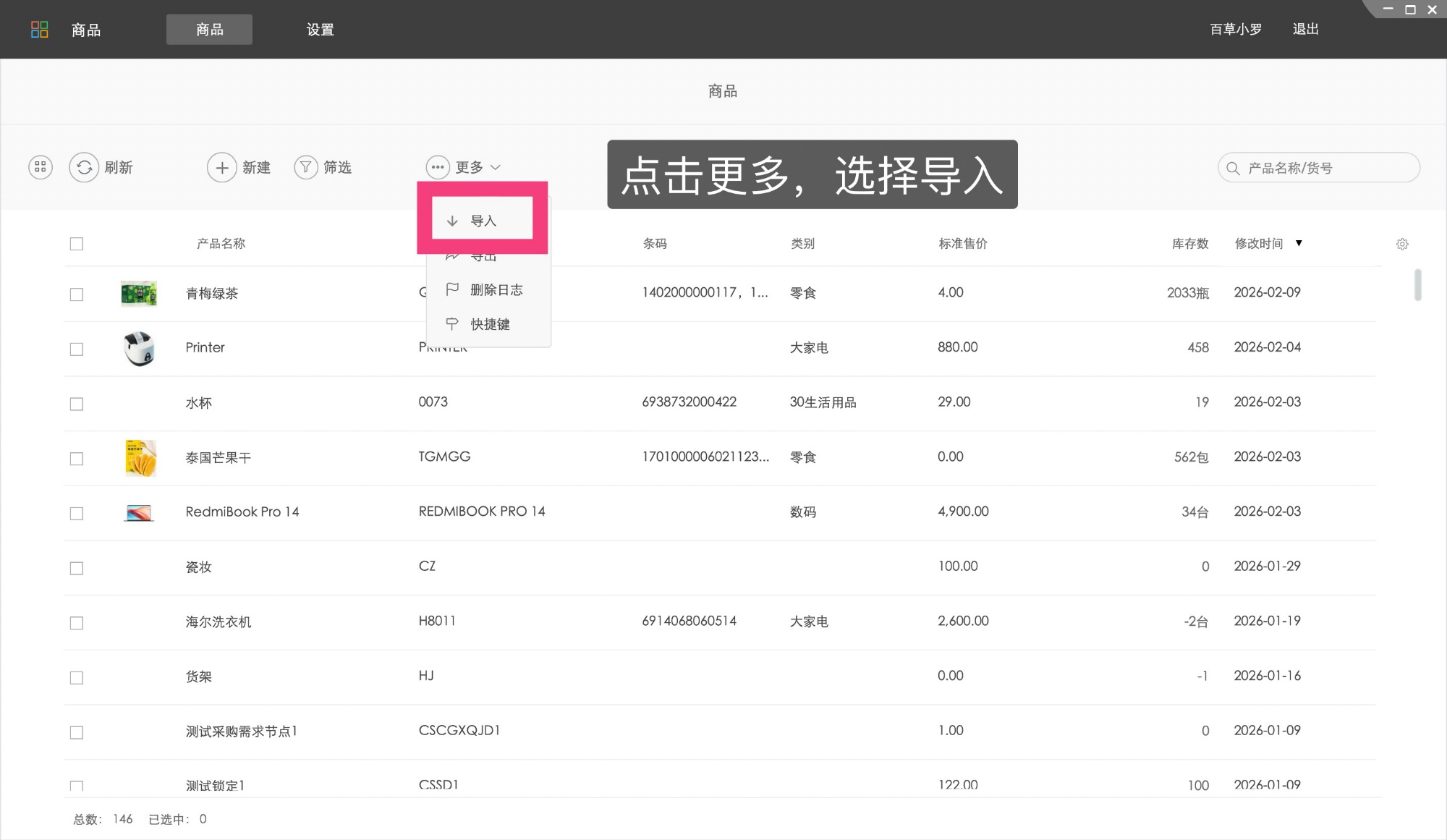Open 快捷键 menu entry
1447x840 pixels.
coord(490,324)
